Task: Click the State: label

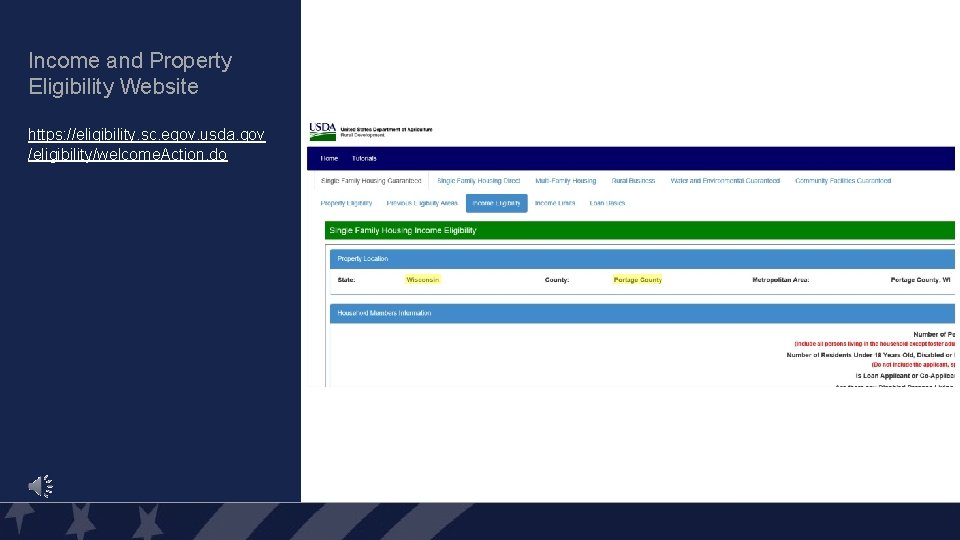Action: pyautogui.click(x=346, y=280)
